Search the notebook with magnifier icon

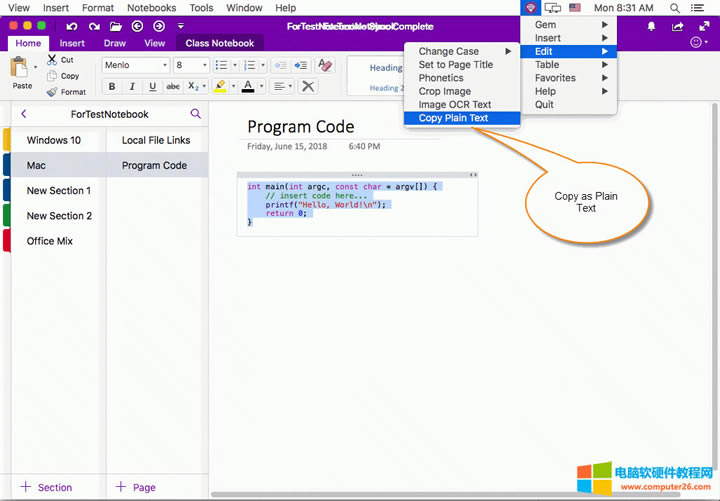[x=195, y=114]
